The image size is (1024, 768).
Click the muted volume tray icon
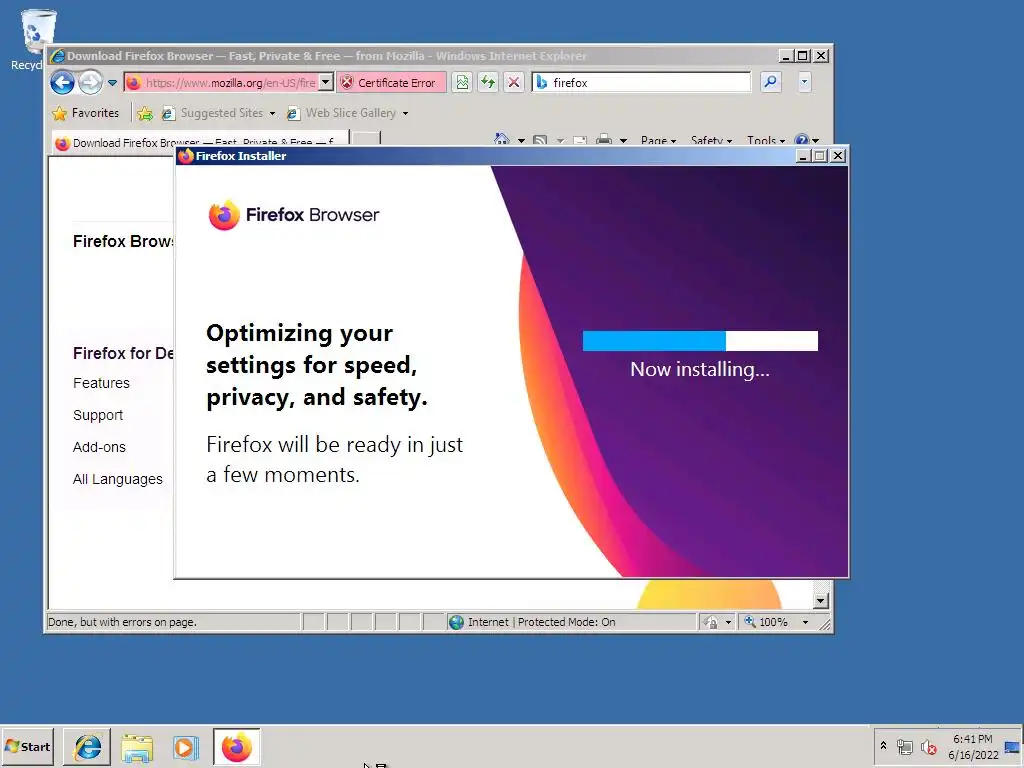click(x=928, y=746)
